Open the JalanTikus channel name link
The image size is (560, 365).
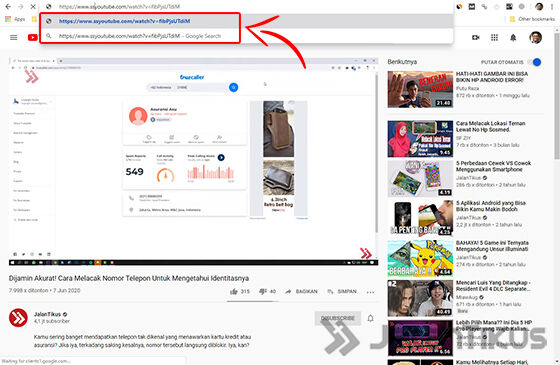pos(48,314)
